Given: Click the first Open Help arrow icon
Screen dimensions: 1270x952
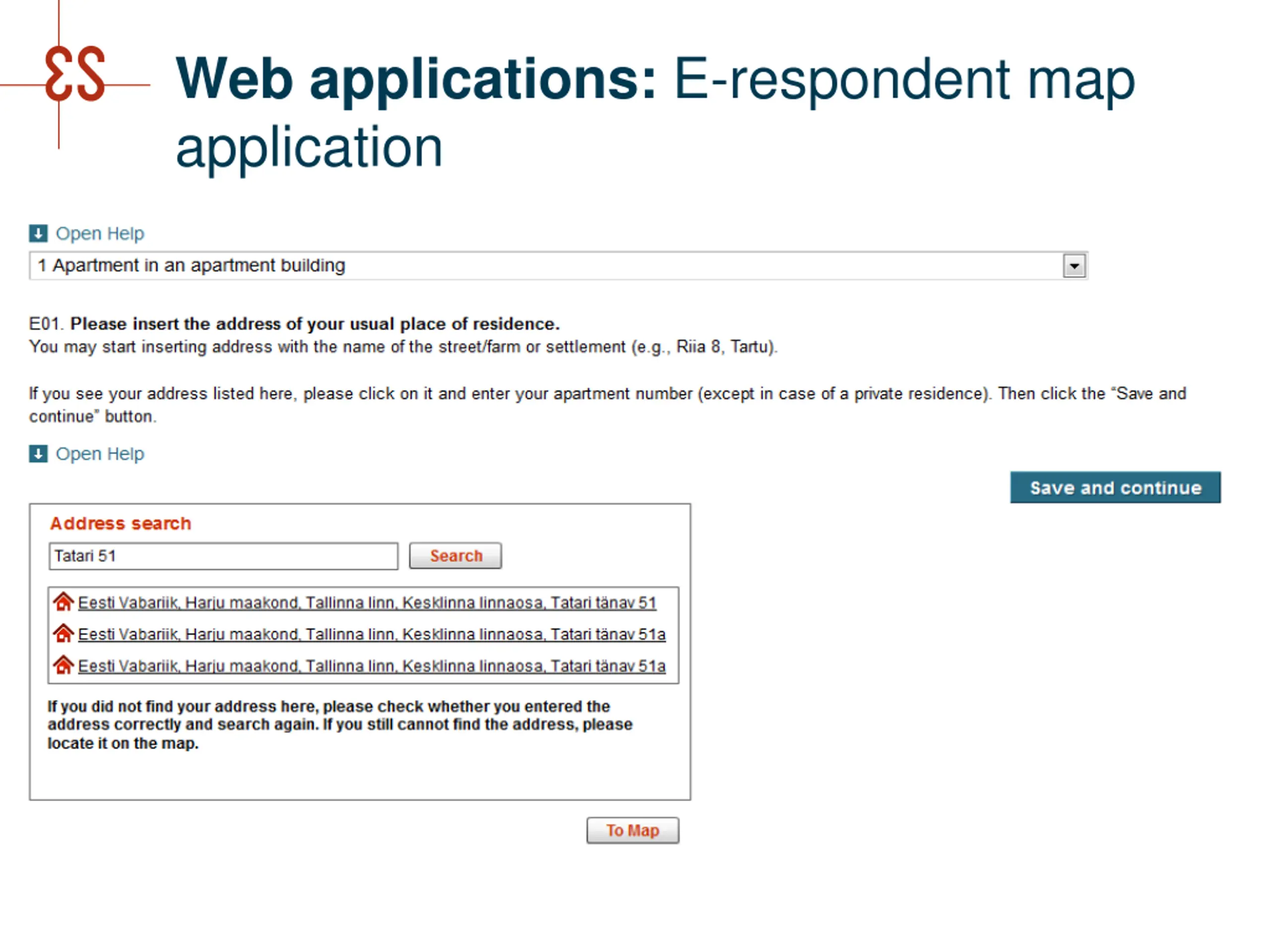Looking at the screenshot, I should 38,234.
